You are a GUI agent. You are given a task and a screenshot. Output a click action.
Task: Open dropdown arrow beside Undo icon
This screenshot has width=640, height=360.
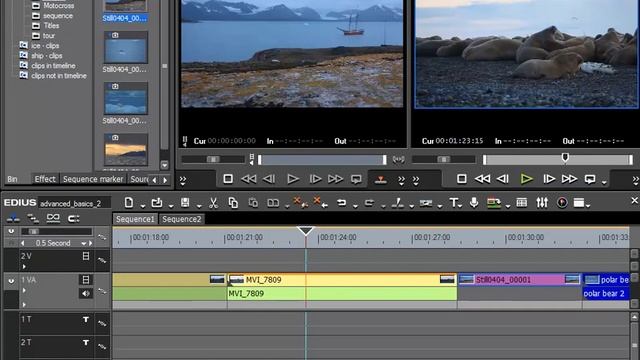[355, 206]
